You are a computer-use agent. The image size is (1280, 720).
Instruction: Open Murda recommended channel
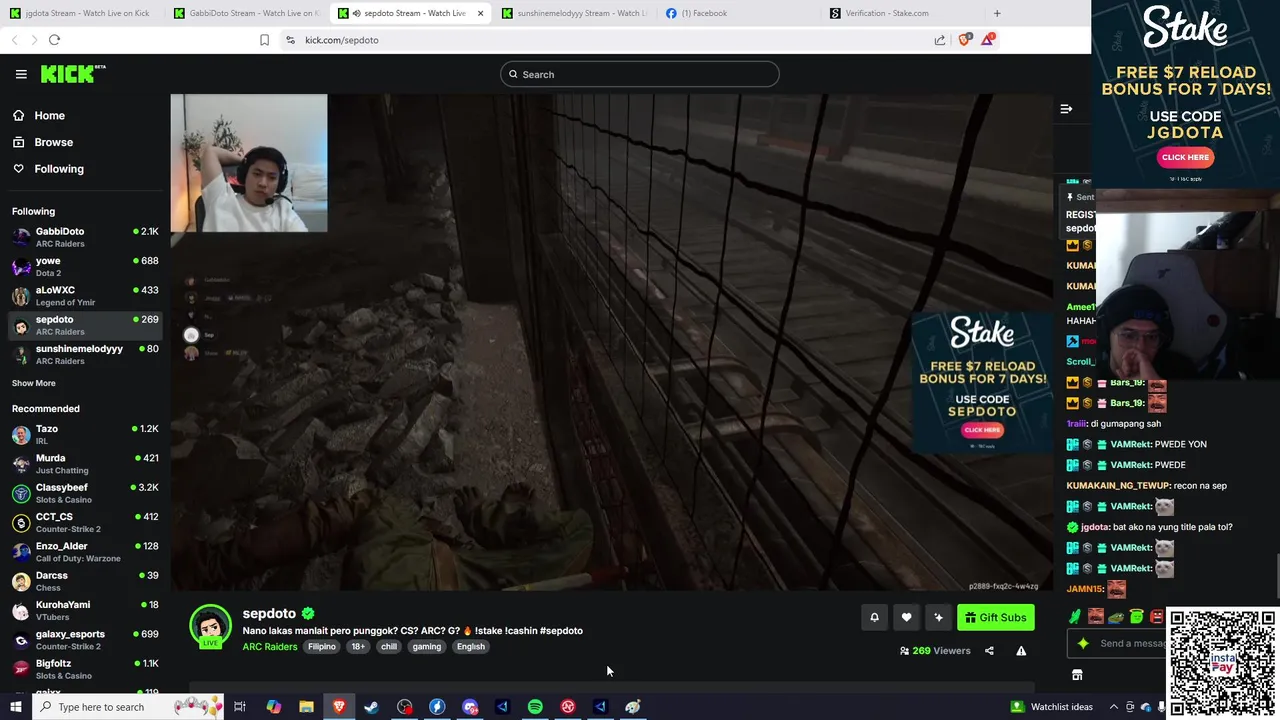tap(85, 464)
